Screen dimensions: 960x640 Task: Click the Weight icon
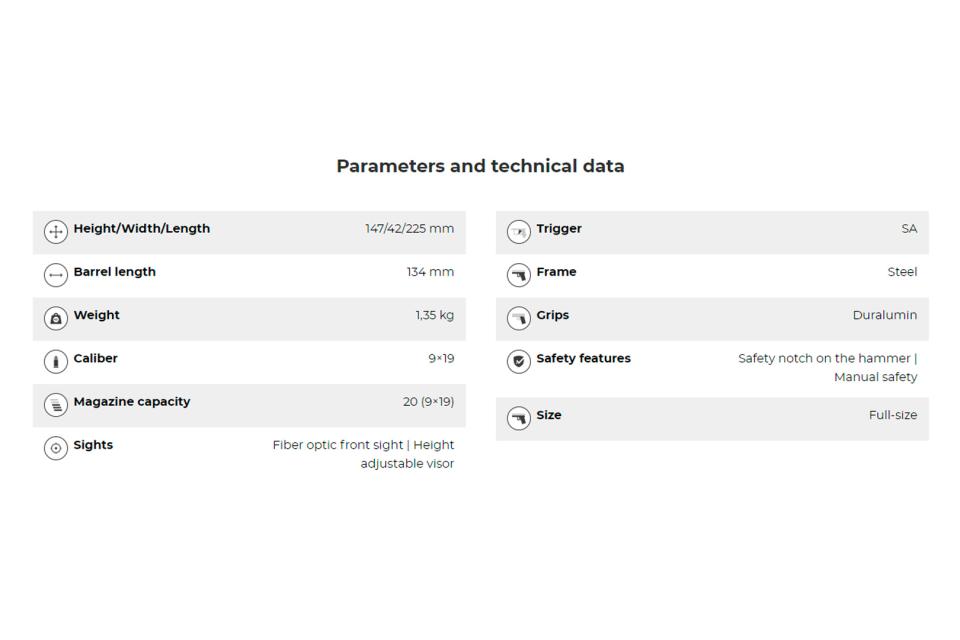click(56, 318)
